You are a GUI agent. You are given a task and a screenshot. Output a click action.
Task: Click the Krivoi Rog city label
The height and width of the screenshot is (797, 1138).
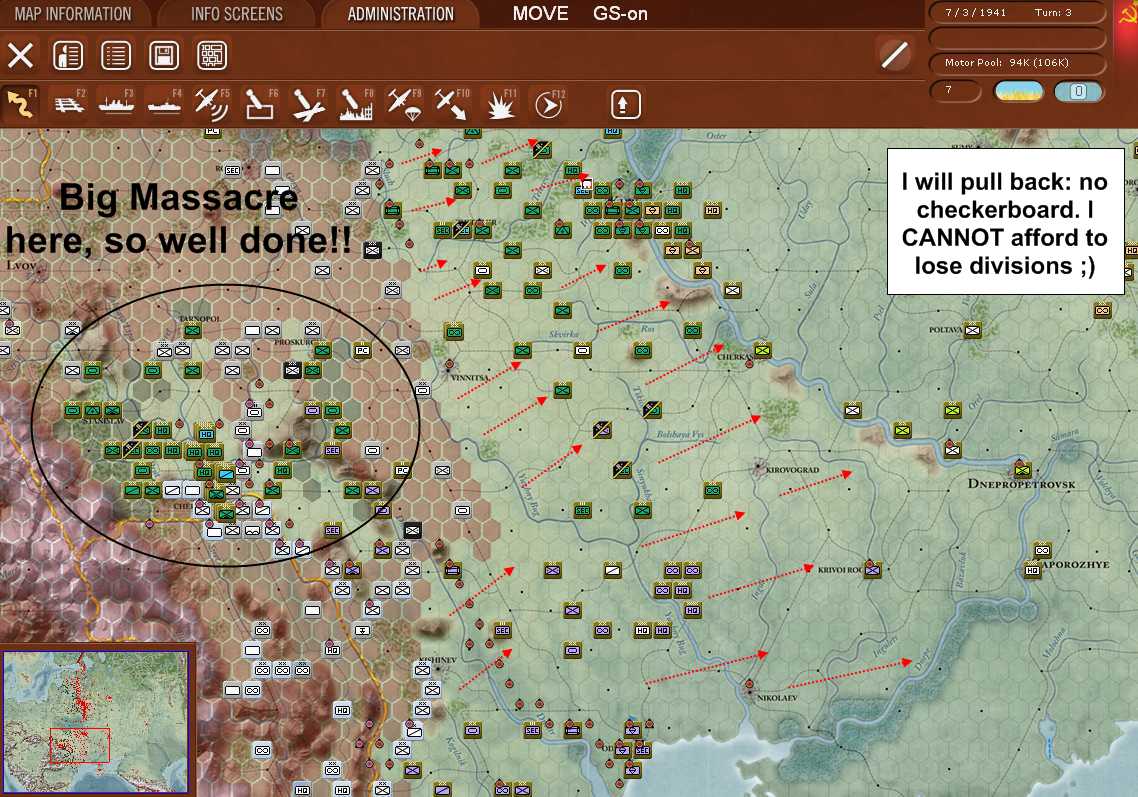click(x=840, y=570)
